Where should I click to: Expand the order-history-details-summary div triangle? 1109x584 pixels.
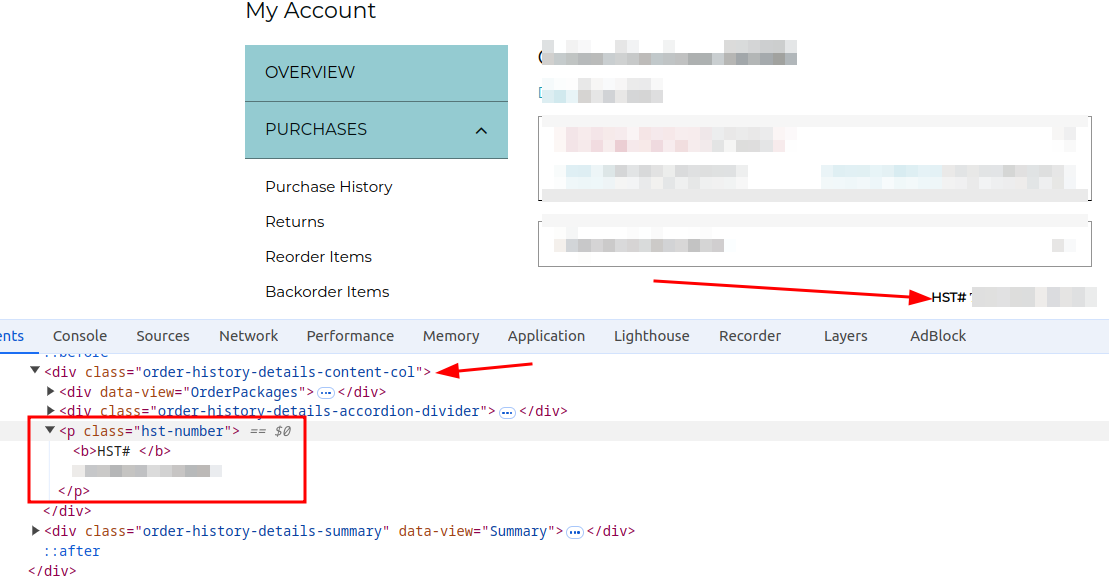tap(36, 531)
